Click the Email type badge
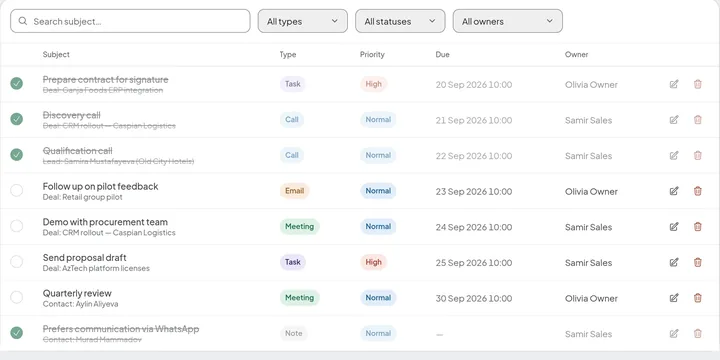The height and width of the screenshot is (360, 720). 294,191
